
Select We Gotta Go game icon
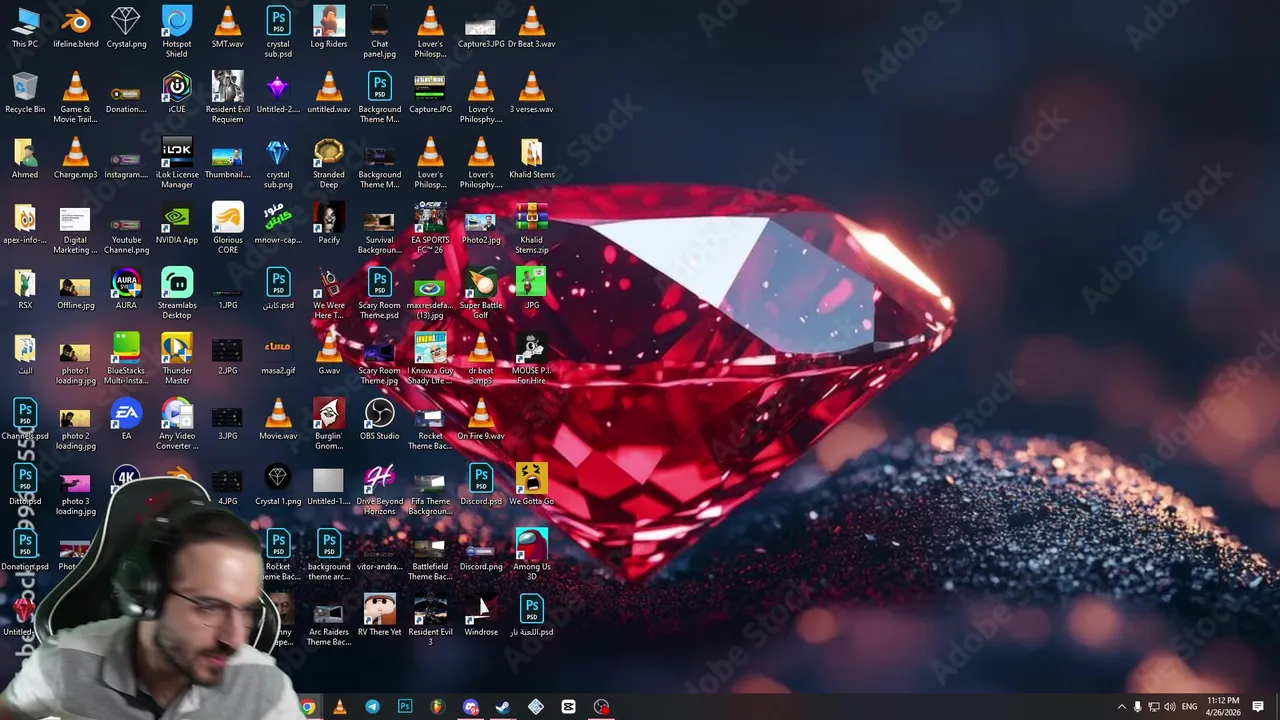(532, 485)
